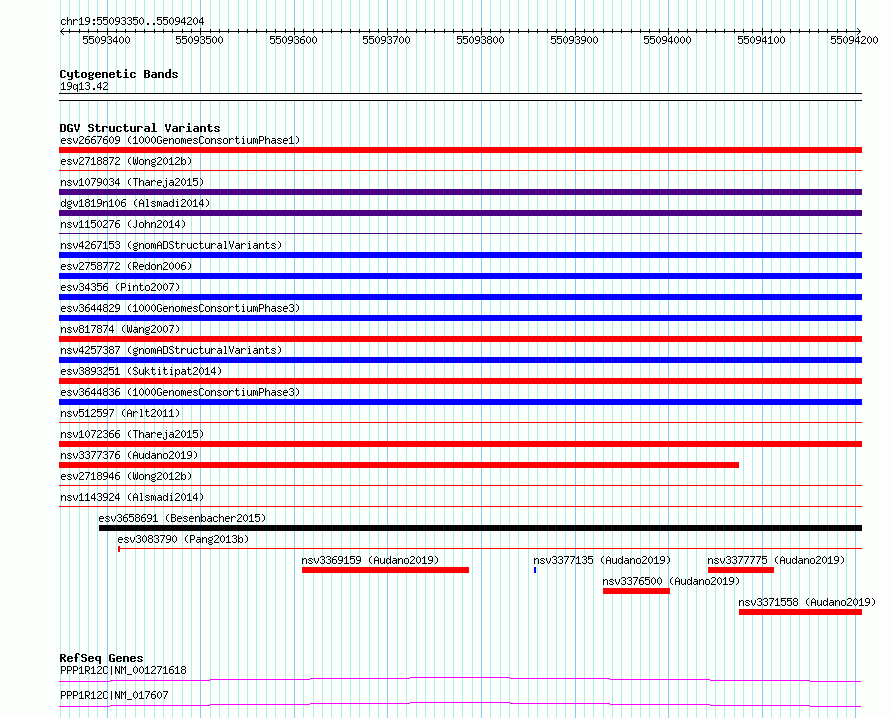The height and width of the screenshot is (718, 890).
Task: Click the nsv3377376 (Audano2019) label
Action: 129,455
